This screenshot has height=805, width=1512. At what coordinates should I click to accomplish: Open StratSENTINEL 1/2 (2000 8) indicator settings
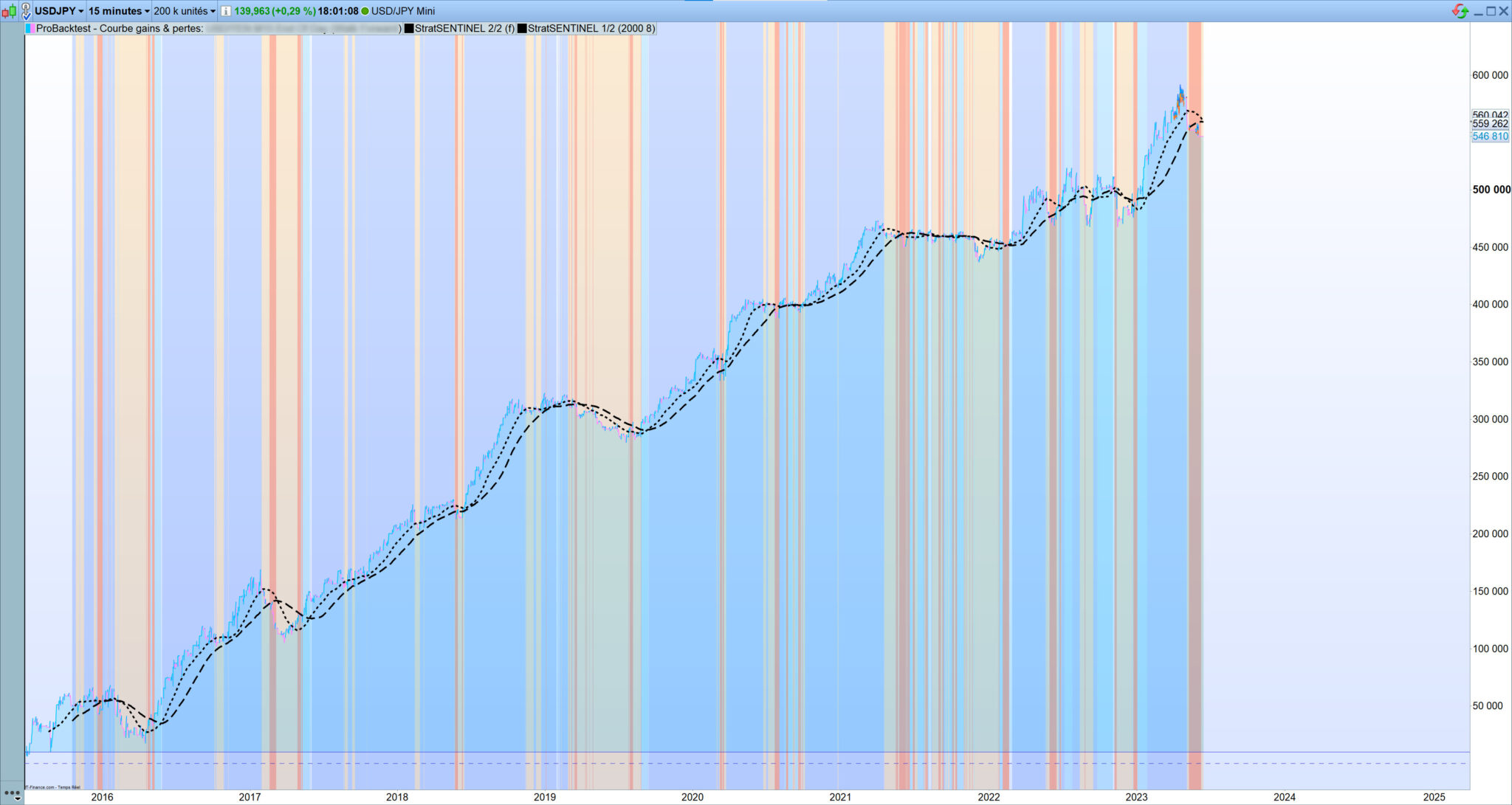pos(591,29)
